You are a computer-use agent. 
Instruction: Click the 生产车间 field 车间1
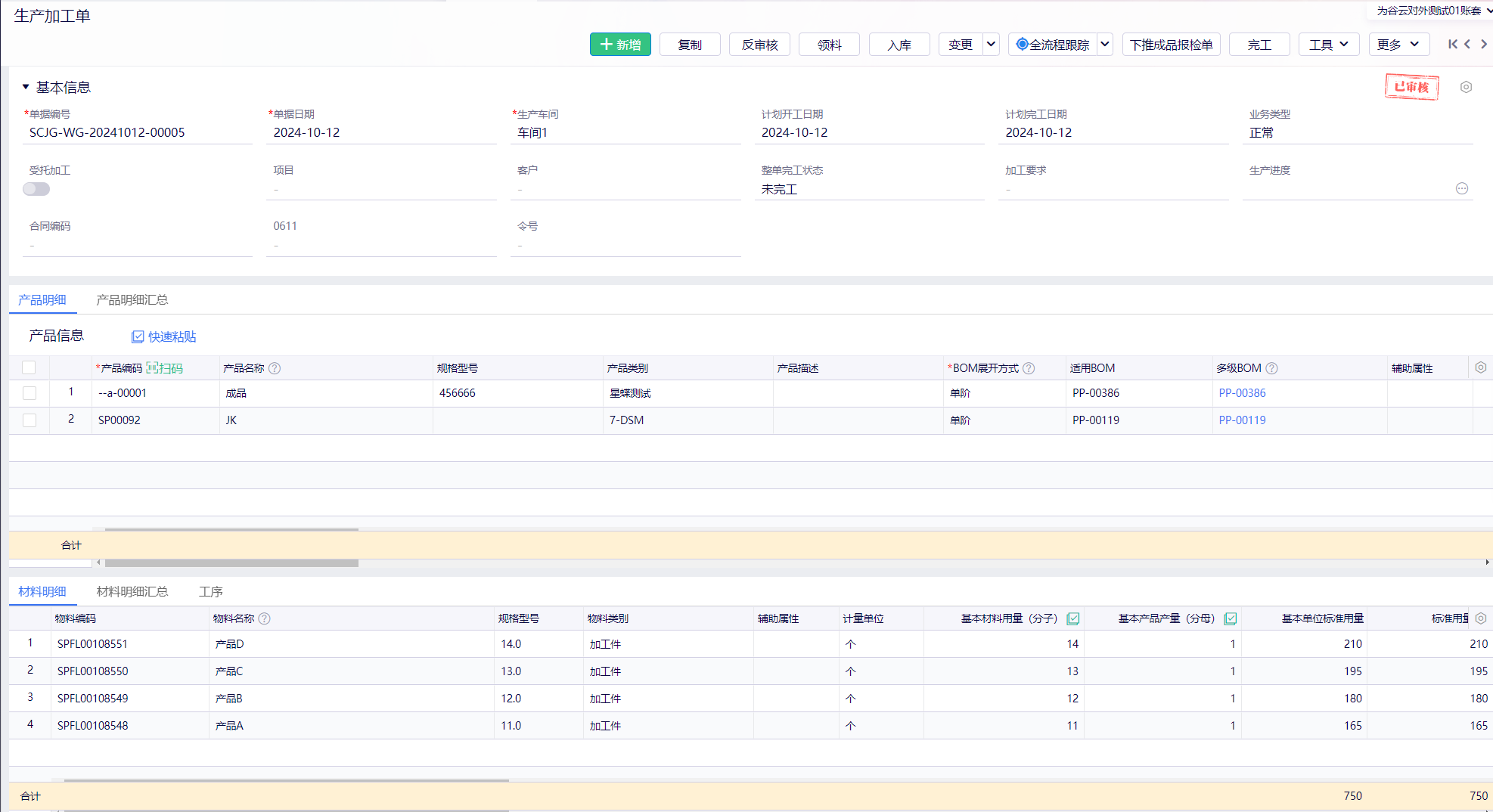[x=625, y=133]
